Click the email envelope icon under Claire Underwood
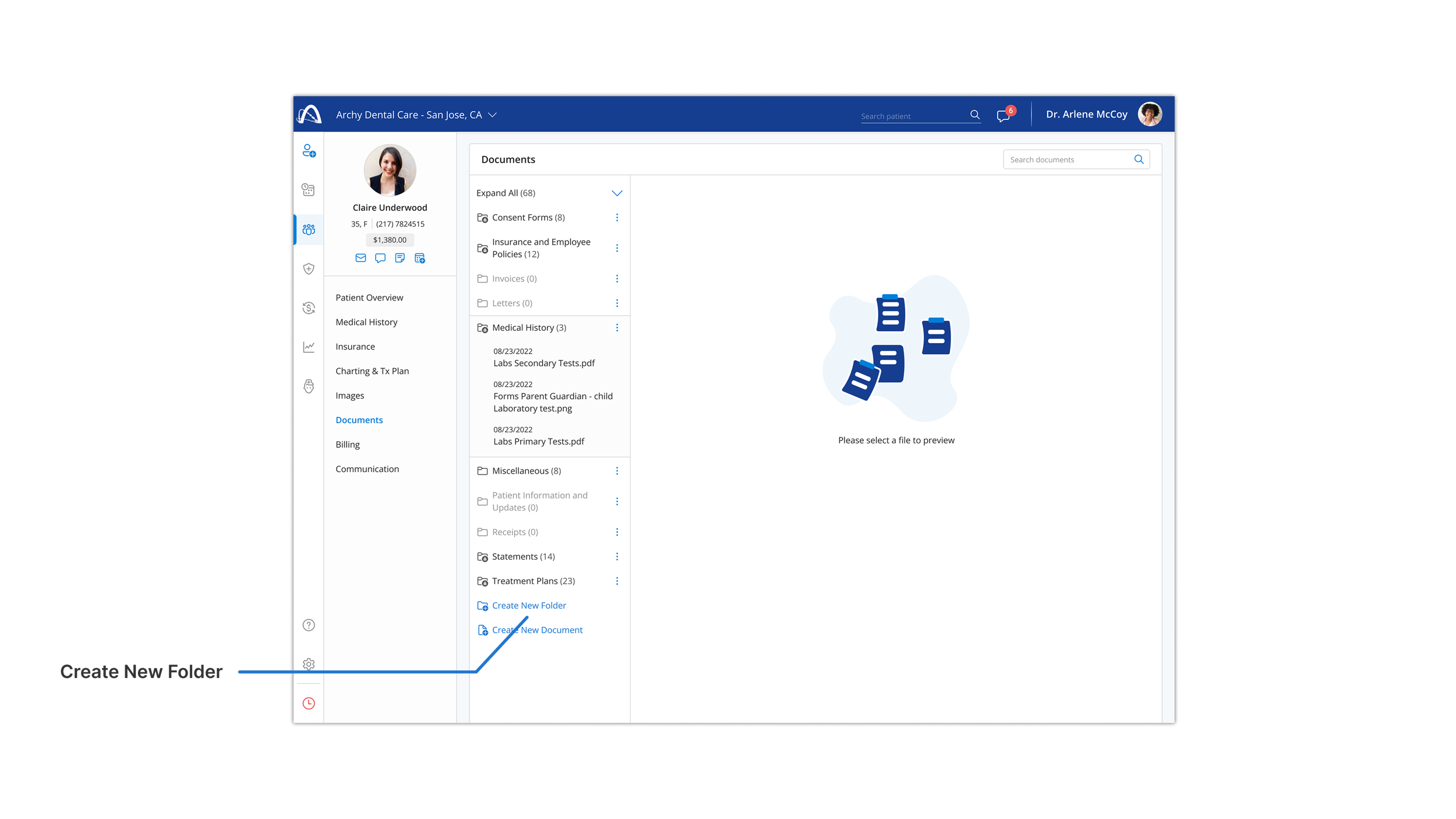This screenshot has height=819, width=1456. [x=361, y=258]
